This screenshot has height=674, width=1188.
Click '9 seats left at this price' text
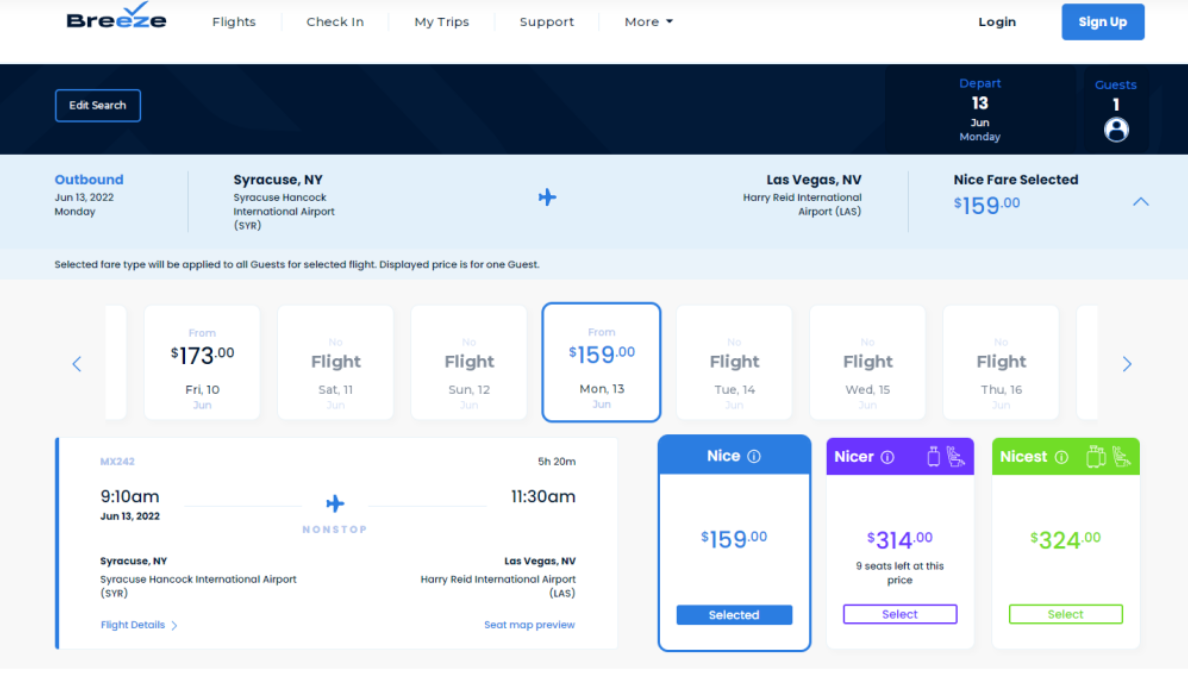[900, 573]
